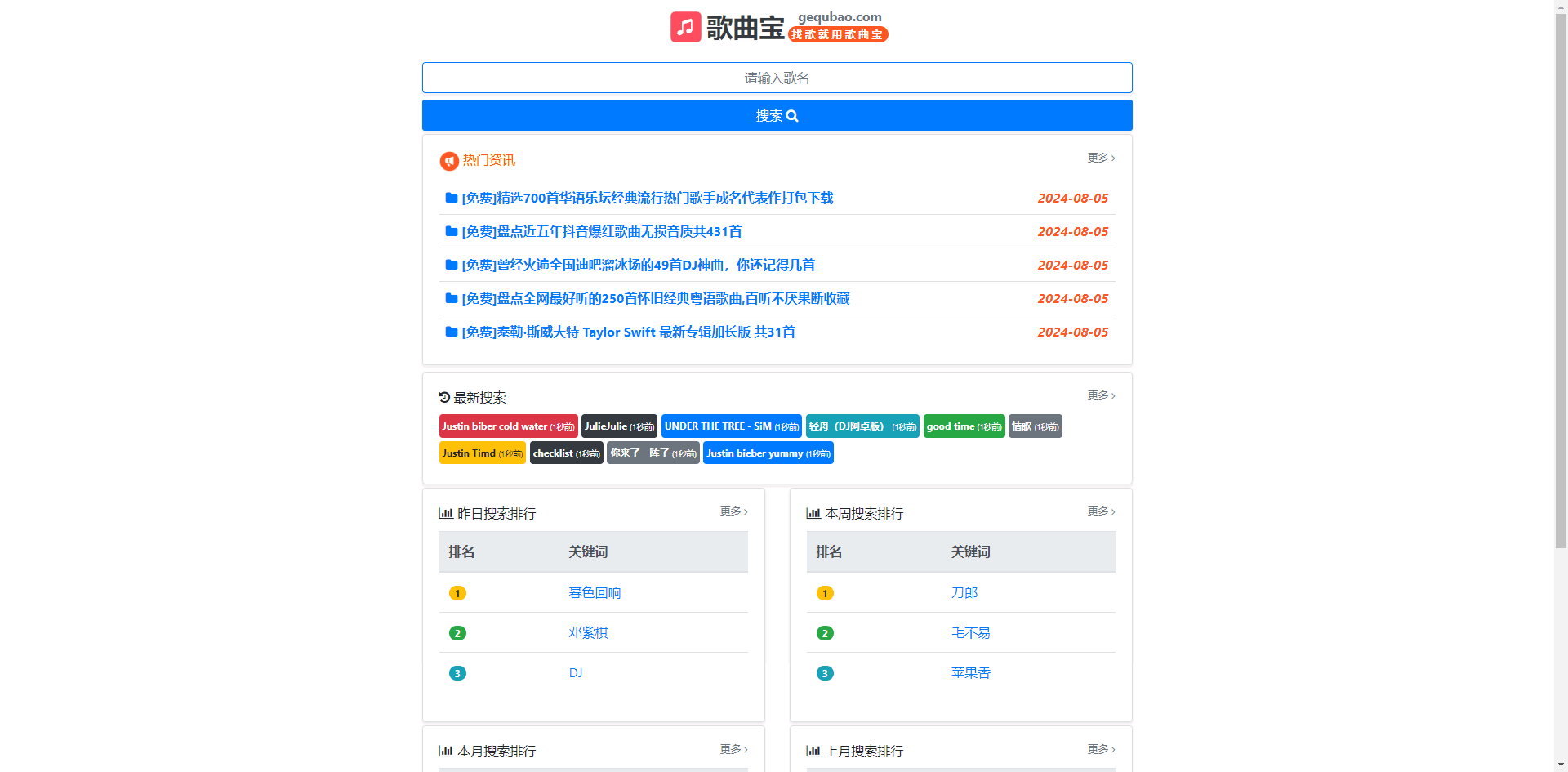Click rank 3 badge beside 苹果香
This screenshot has width=1568, height=772.
(x=825, y=673)
